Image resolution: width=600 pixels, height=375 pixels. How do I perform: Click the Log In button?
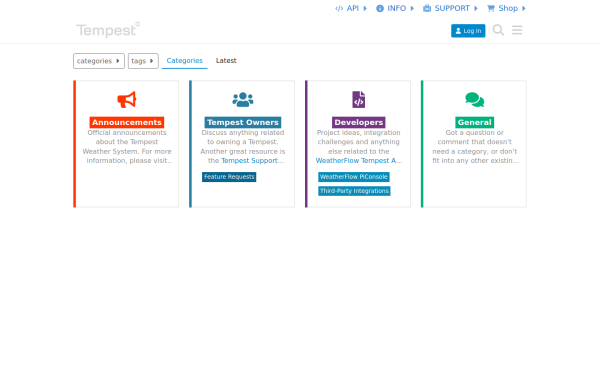coord(468,31)
